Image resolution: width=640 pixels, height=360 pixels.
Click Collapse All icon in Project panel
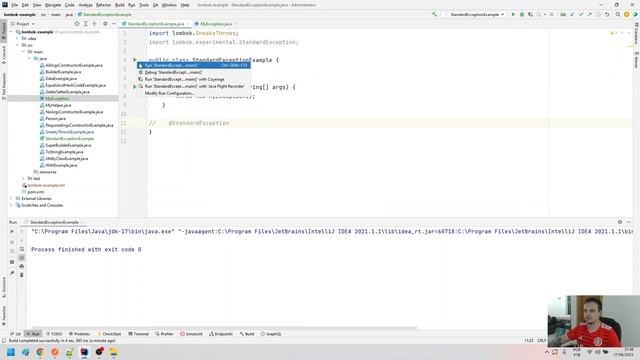pyautogui.click(x=94, y=24)
